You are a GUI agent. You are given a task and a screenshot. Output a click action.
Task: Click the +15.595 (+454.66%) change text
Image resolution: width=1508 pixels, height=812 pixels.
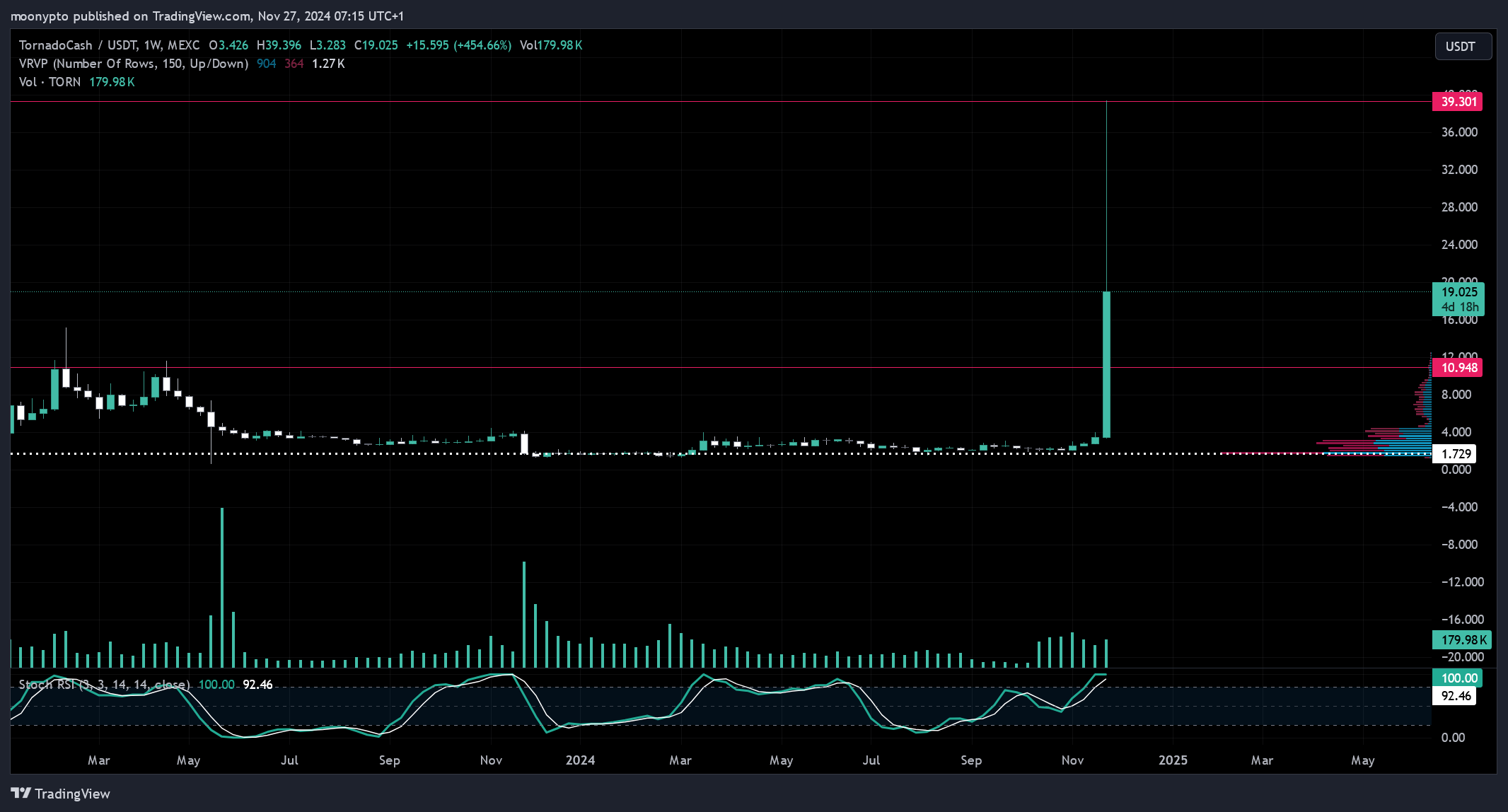pyautogui.click(x=458, y=45)
